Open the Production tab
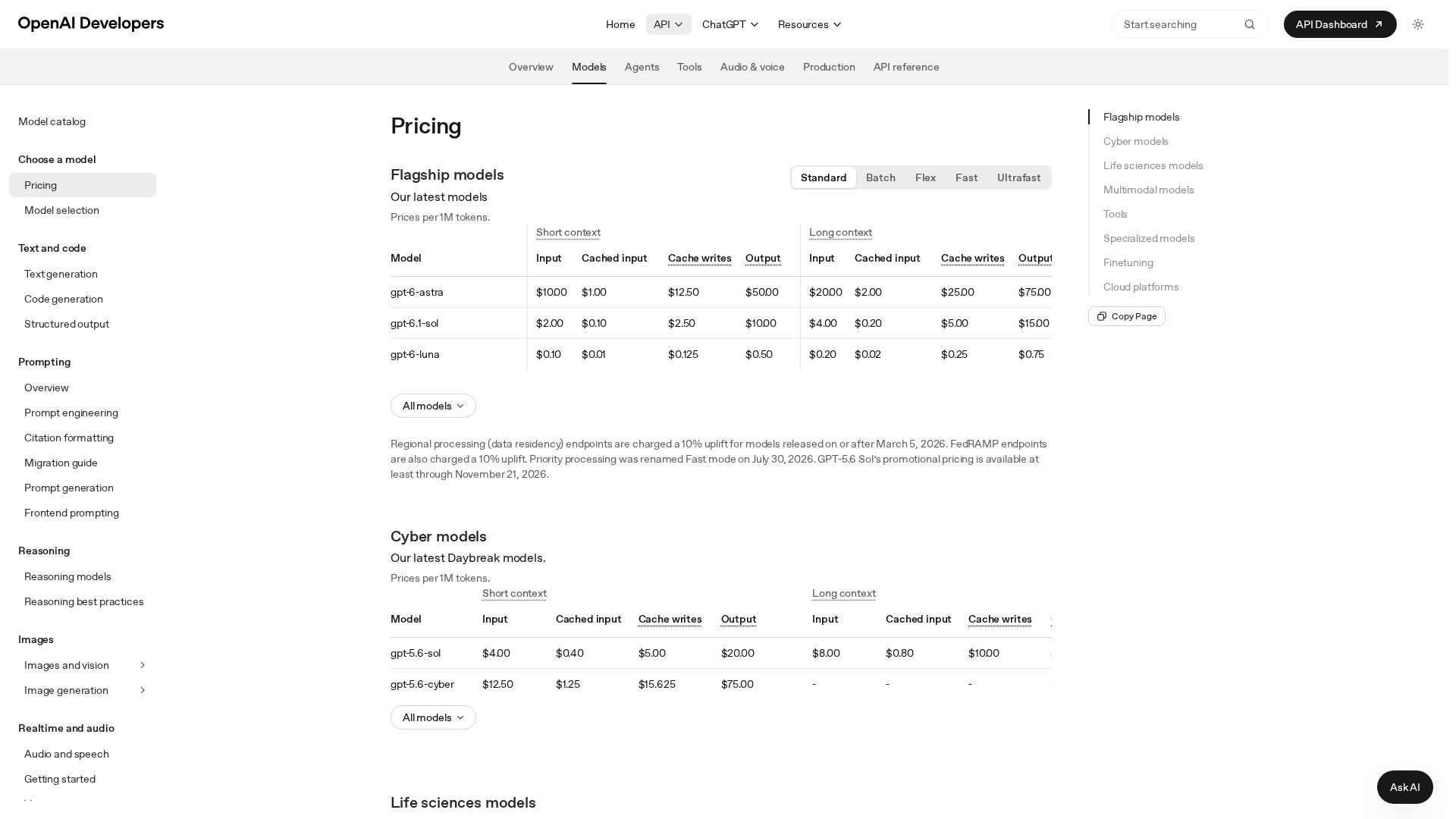 (829, 67)
